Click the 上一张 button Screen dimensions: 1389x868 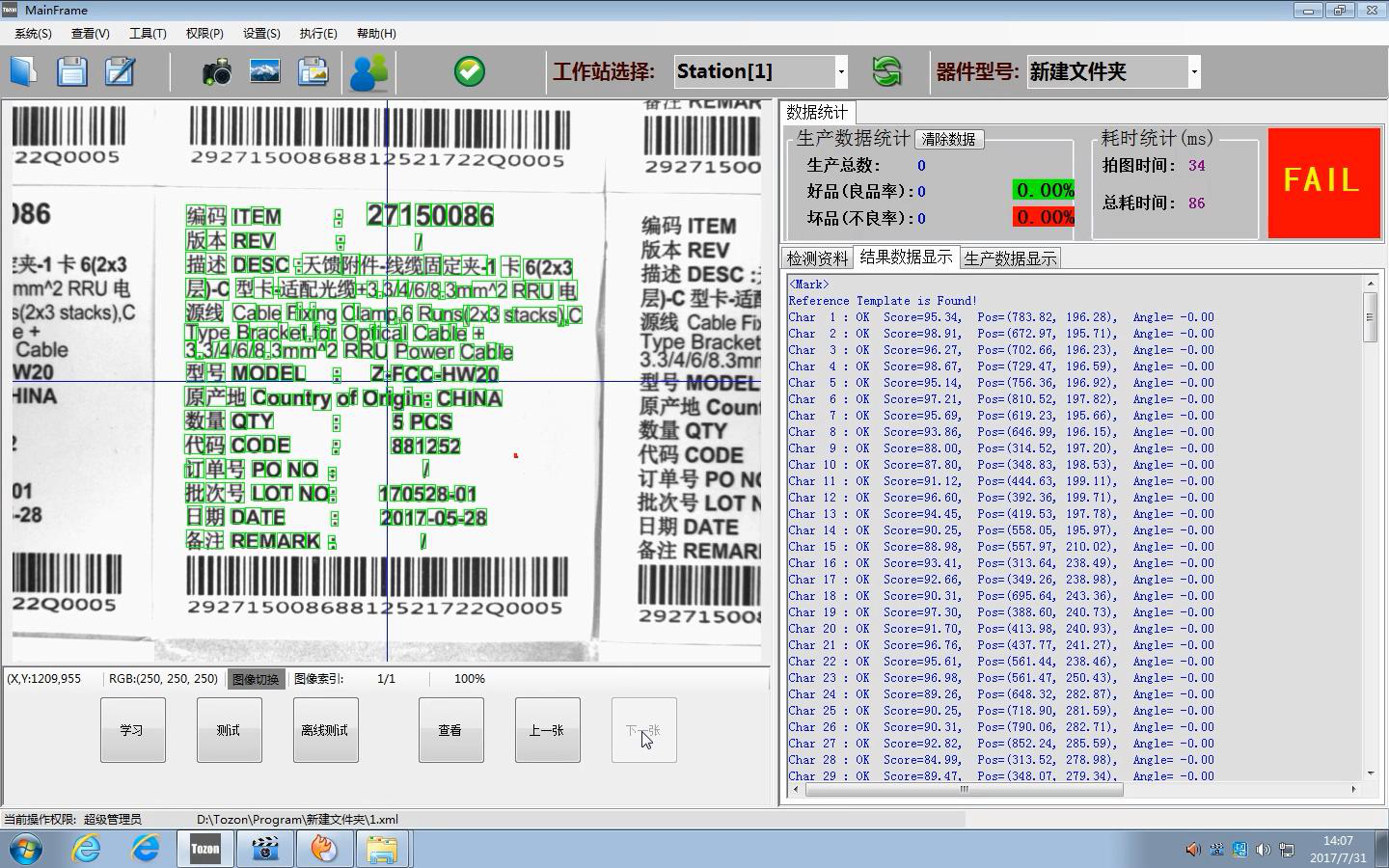(x=547, y=730)
